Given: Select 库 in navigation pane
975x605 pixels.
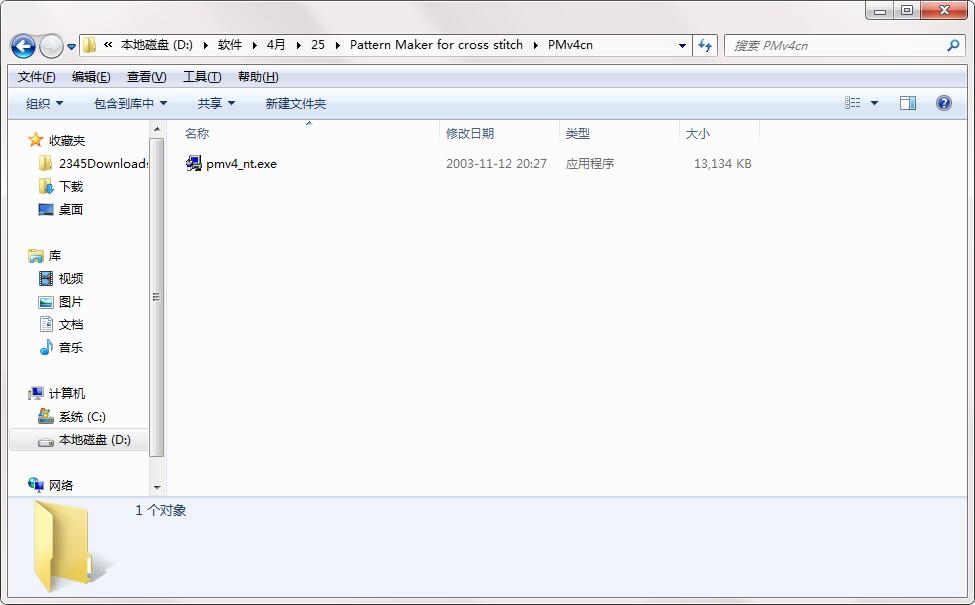Looking at the screenshot, I should 55,256.
